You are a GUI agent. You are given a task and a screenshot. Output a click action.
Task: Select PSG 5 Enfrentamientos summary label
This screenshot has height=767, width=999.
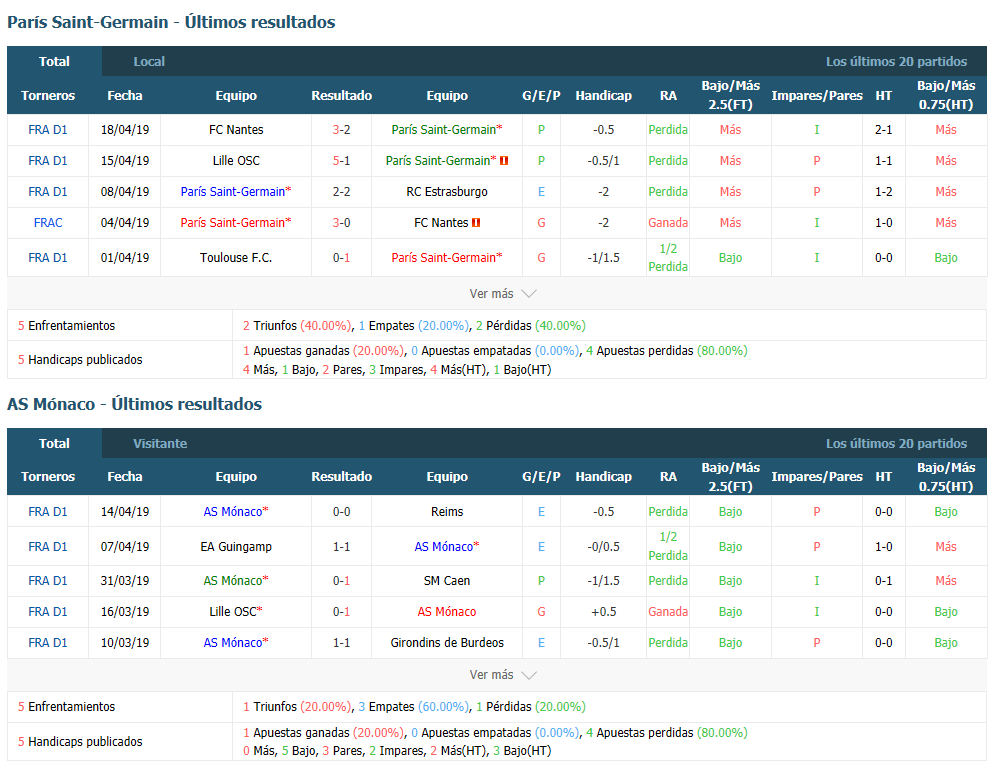[x=66, y=326]
